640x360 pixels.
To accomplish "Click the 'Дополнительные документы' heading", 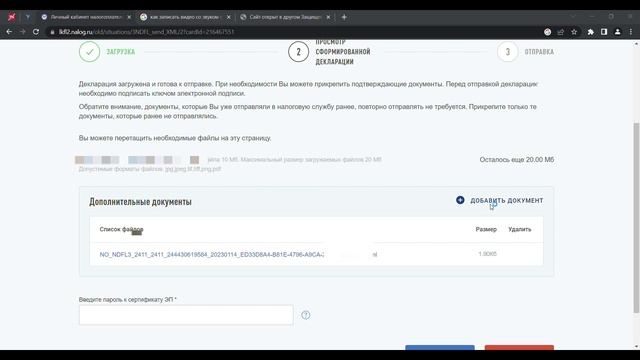I will point(140,202).
